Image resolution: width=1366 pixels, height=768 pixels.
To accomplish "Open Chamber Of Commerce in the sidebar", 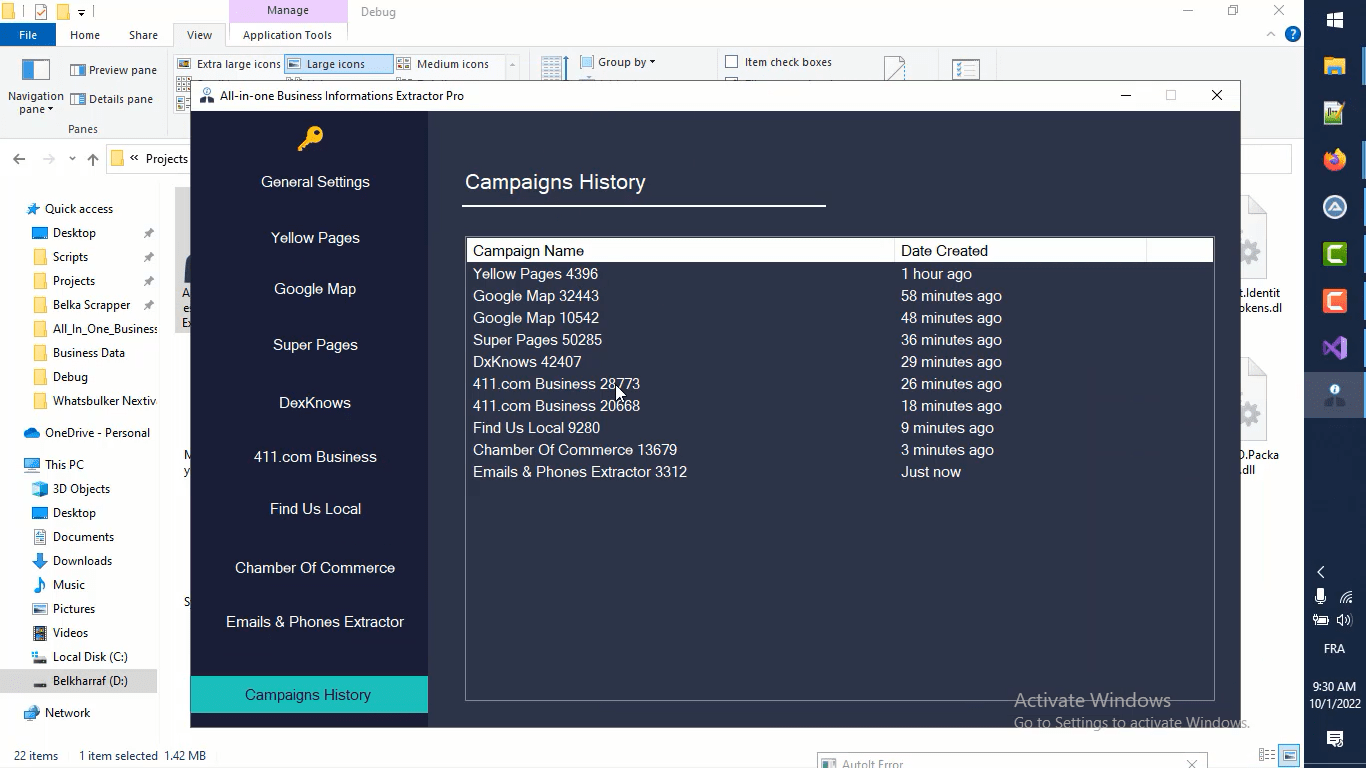I will [315, 568].
